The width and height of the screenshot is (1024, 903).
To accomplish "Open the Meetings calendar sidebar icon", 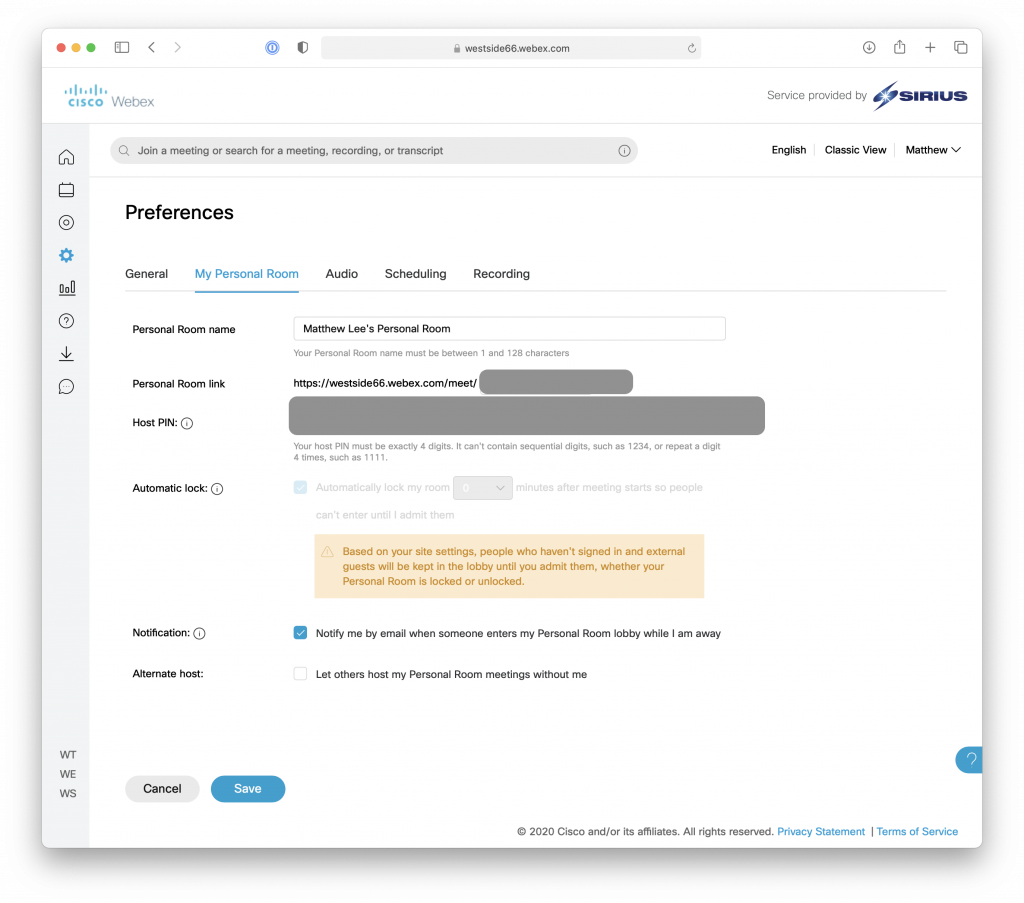I will 66,190.
